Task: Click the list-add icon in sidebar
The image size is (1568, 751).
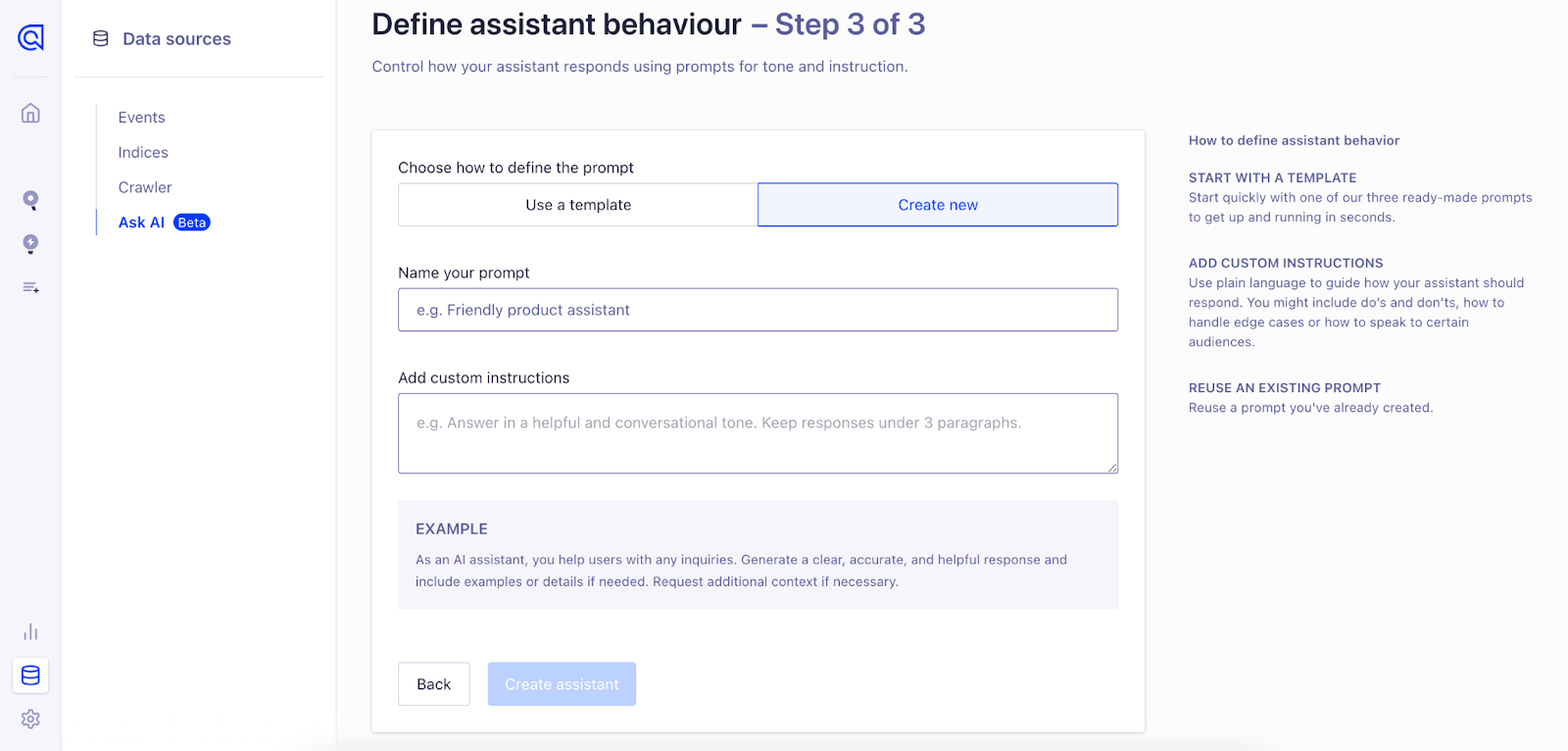Action: [30, 287]
